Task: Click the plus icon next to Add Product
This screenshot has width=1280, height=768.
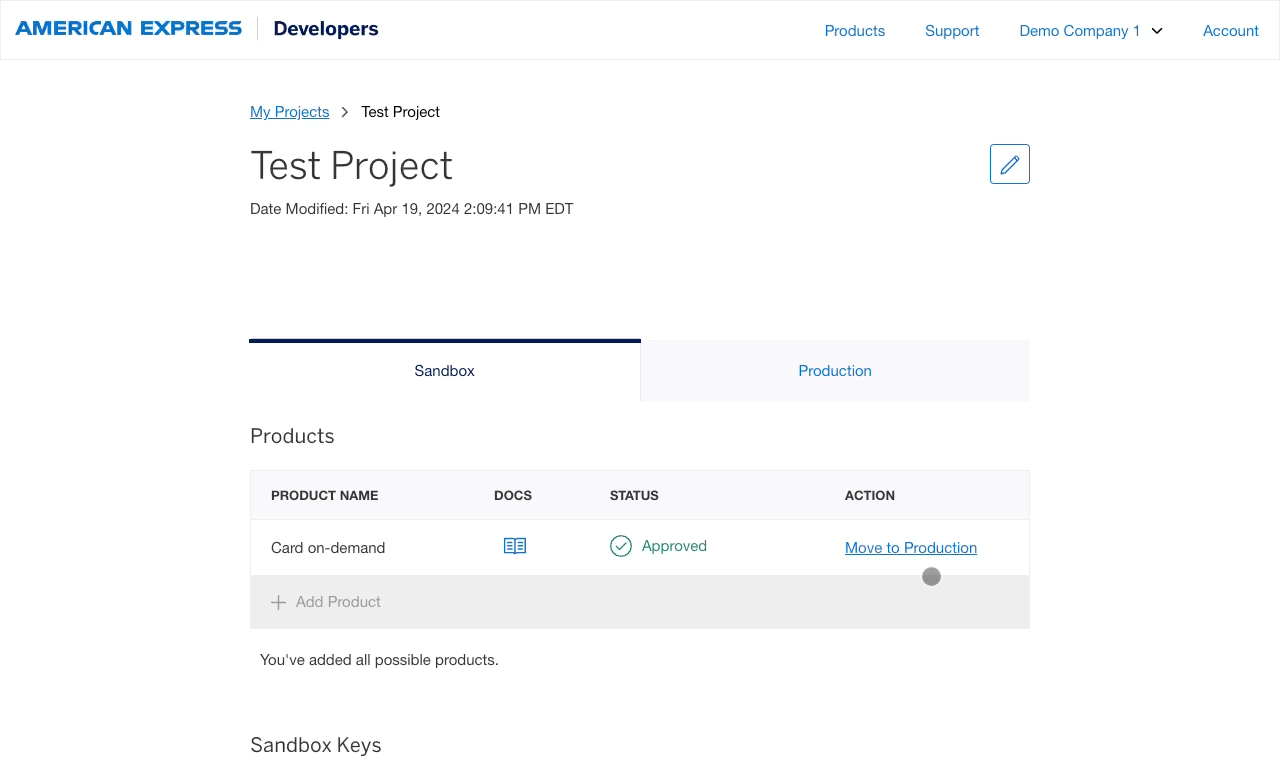Action: click(277, 602)
